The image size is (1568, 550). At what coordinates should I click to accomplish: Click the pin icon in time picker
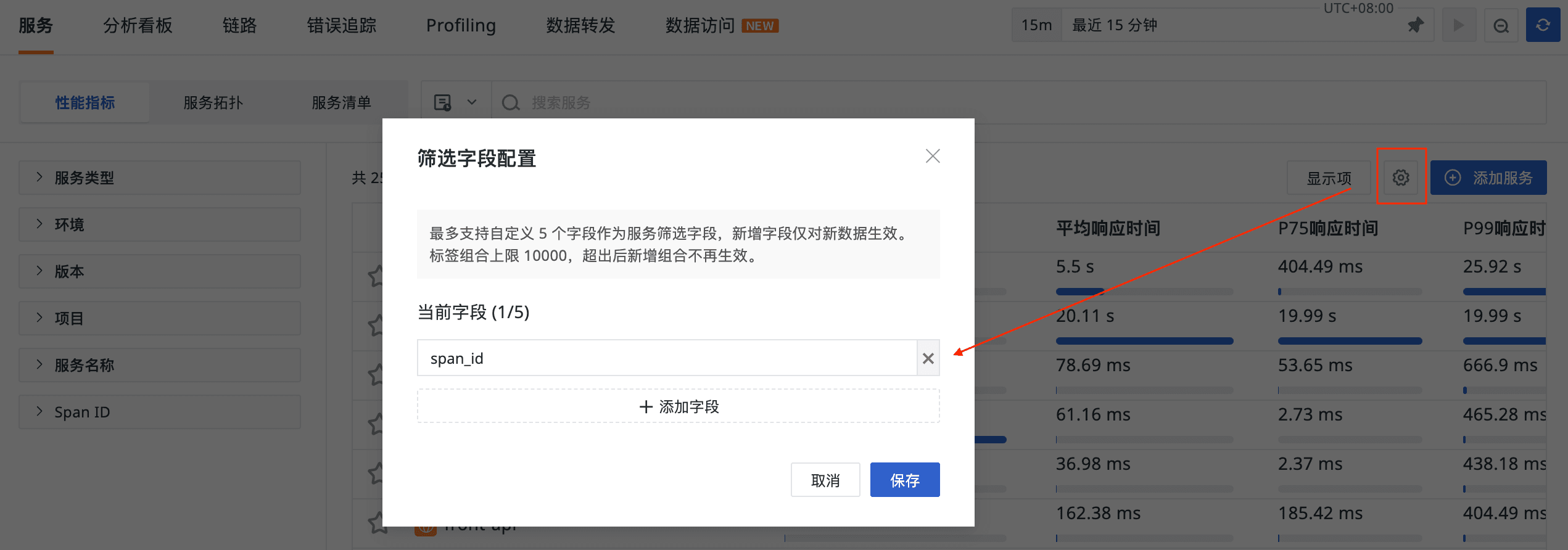1415,25
